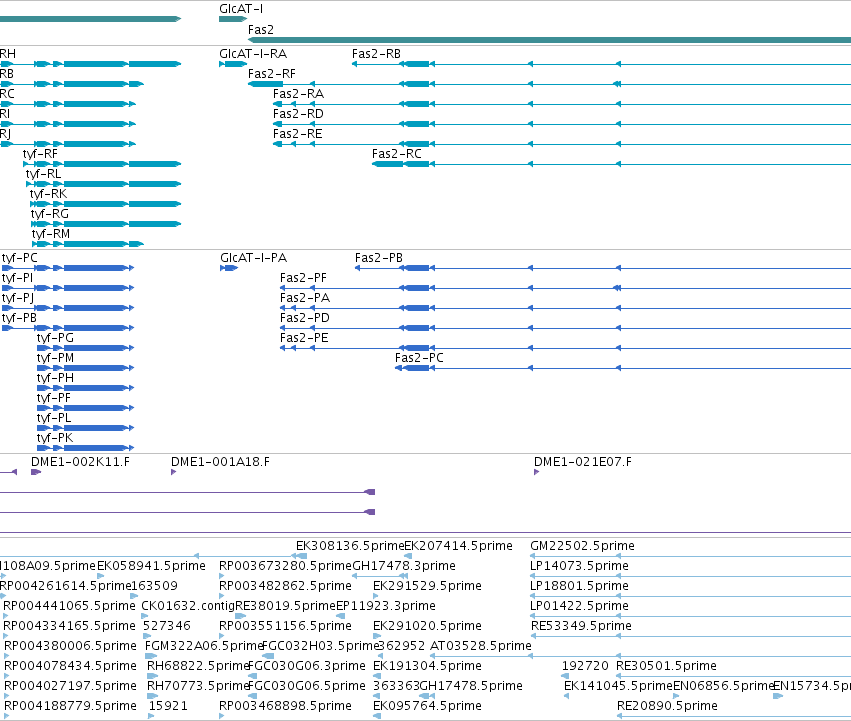Select the RP004441065.5prime EST label
851x721 pixels.
[x=69, y=606]
